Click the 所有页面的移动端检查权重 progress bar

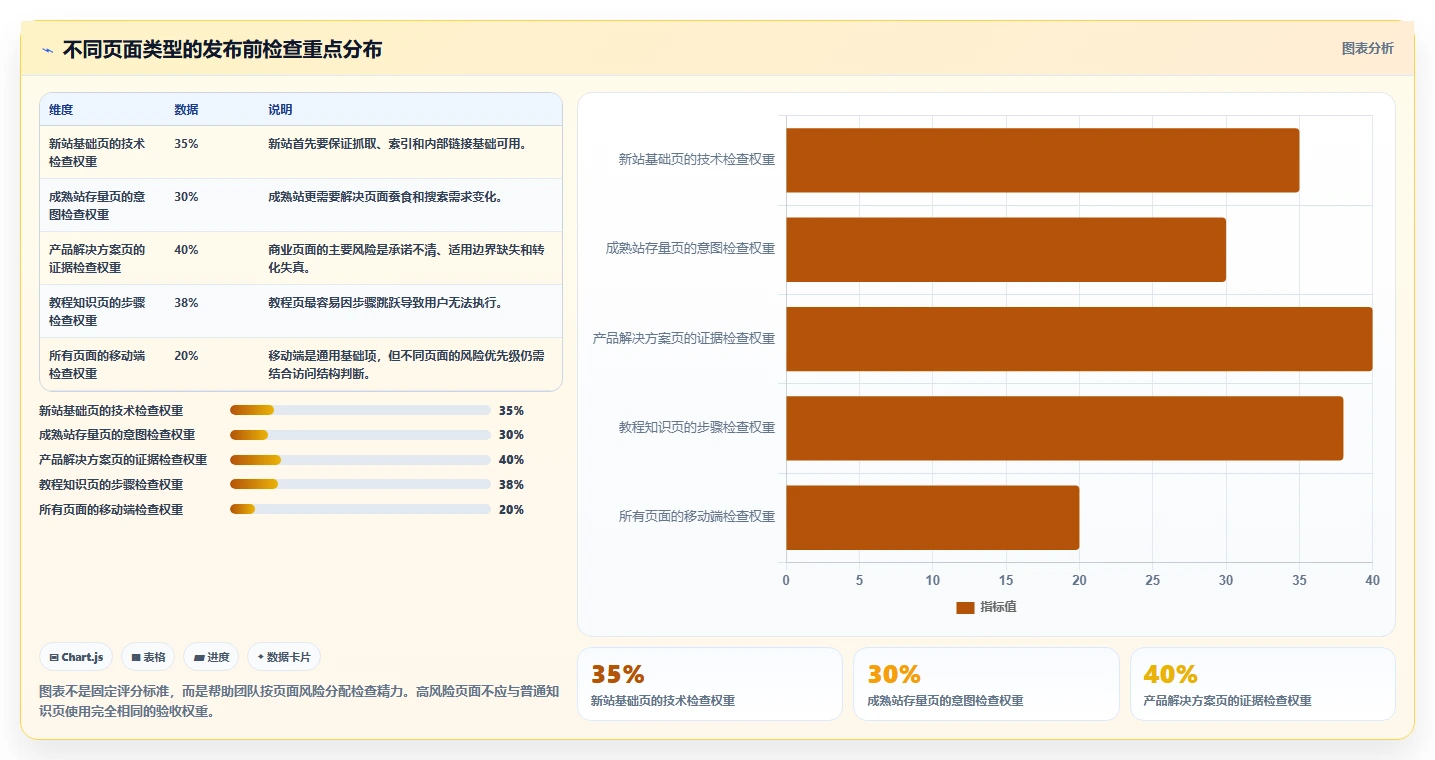pyautogui.click(x=360, y=509)
